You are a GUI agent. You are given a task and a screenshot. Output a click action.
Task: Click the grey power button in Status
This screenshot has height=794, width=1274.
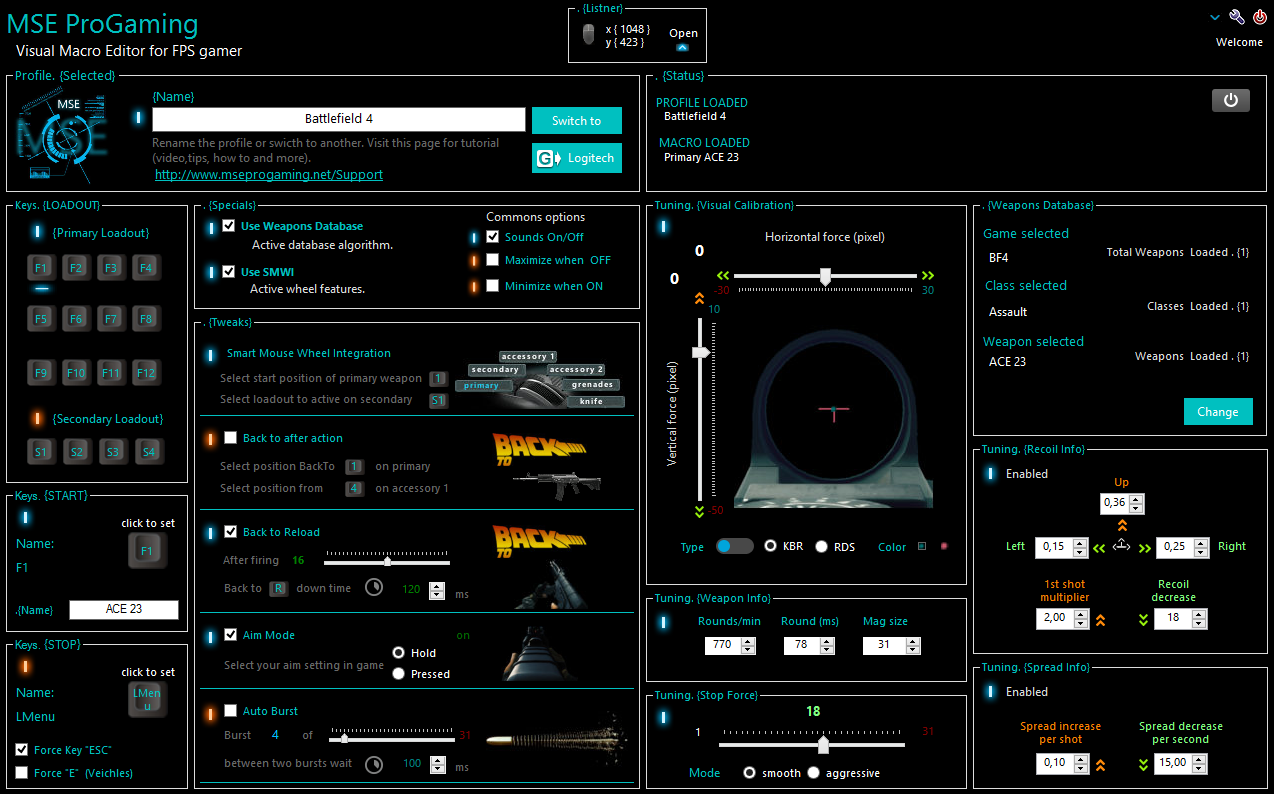tap(1231, 100)
